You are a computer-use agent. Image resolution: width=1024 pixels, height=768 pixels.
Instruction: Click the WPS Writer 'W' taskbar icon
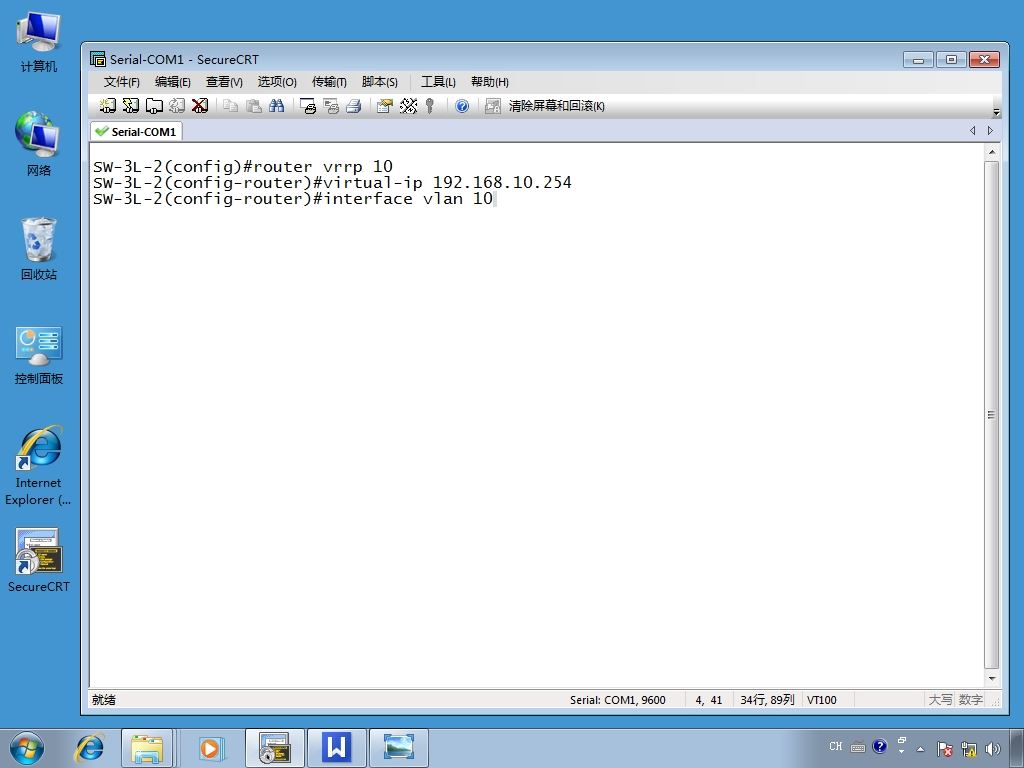[336, 748]
